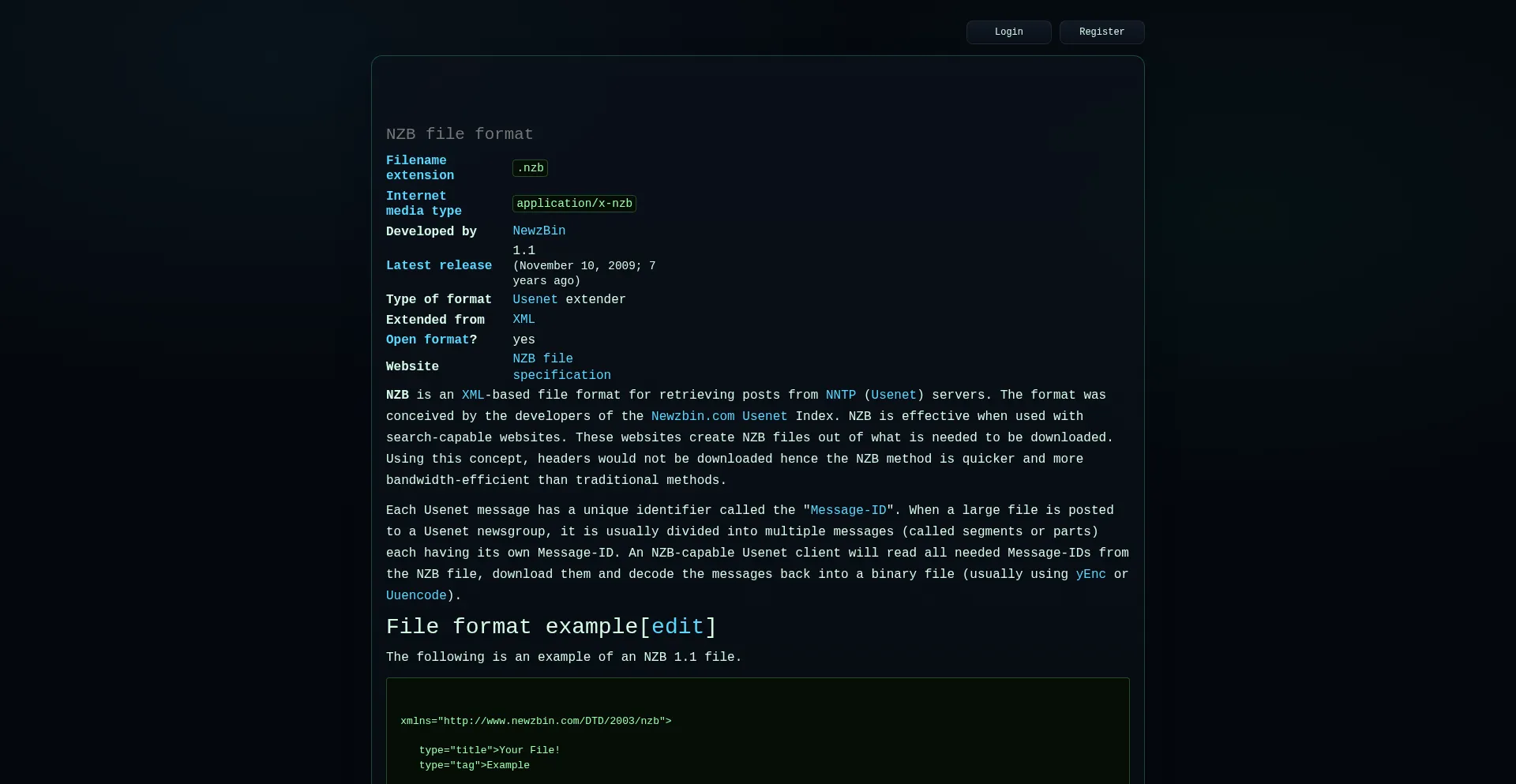Follow the Open format link

(427, 340)
